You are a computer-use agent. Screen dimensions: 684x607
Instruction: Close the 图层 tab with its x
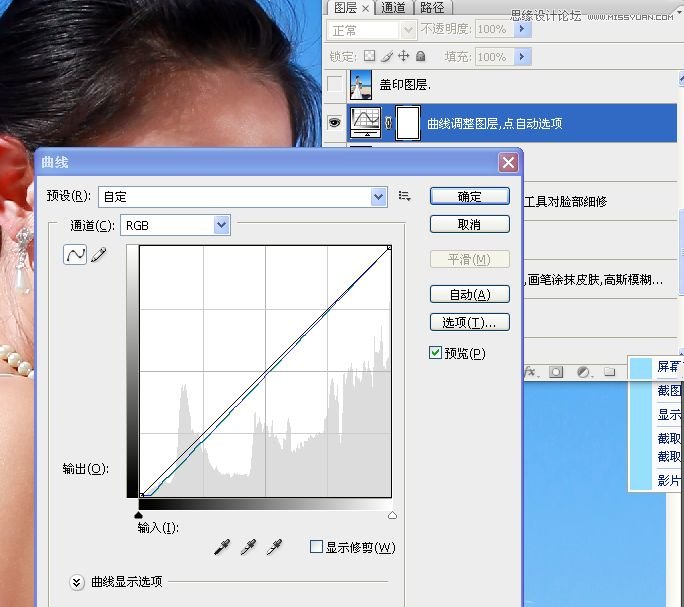(366, 8)
